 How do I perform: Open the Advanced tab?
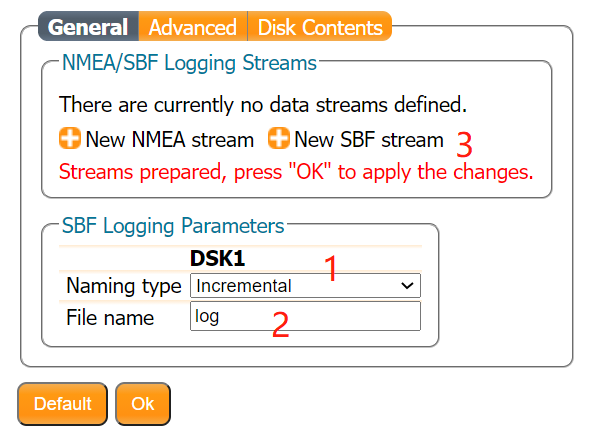coord(193,27)
